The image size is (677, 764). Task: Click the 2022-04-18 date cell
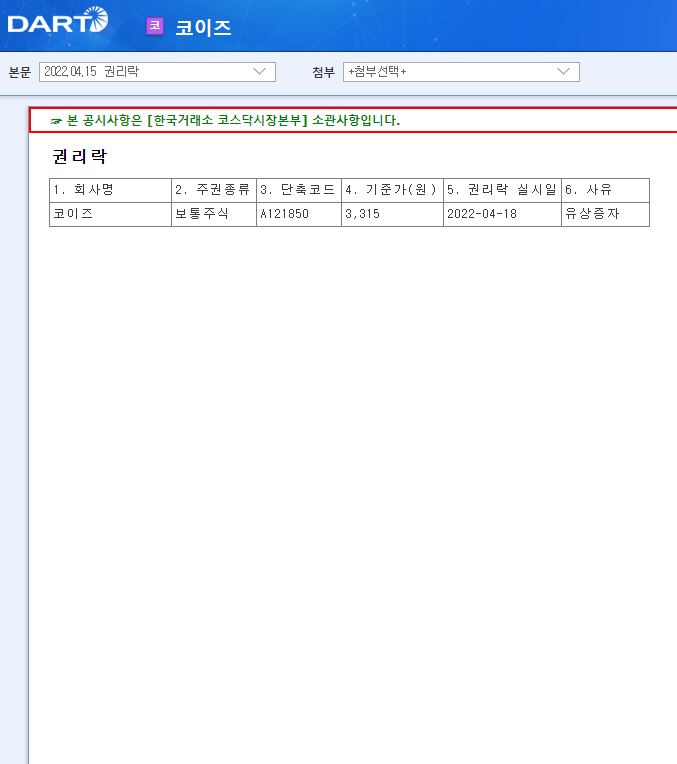point(503,214)
